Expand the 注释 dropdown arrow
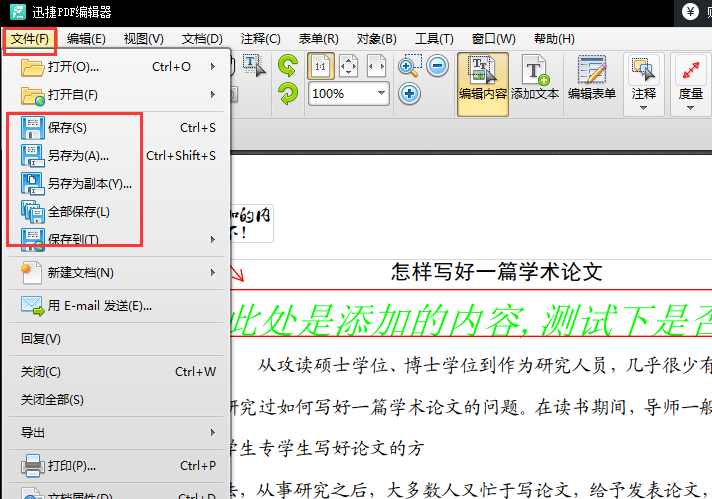The height and width of the screenshot is (499, 712). pos(643,108)
